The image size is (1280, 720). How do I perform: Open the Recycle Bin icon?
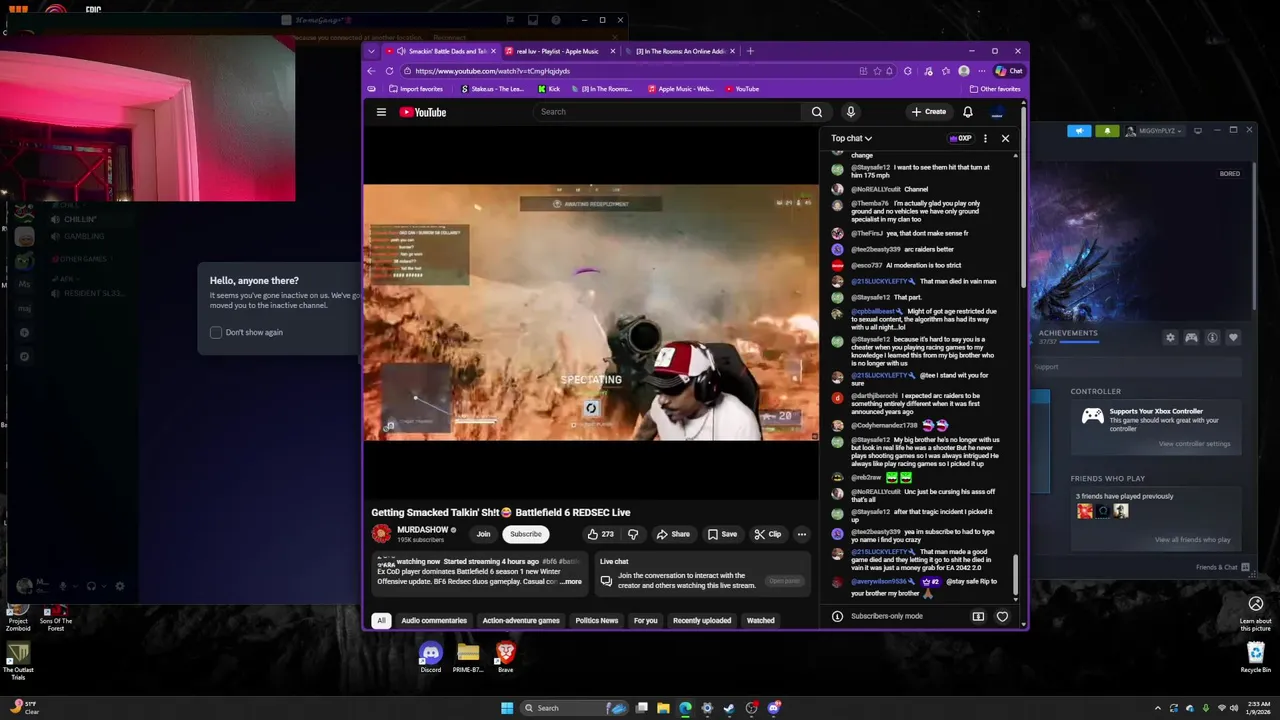[1256, 657]
